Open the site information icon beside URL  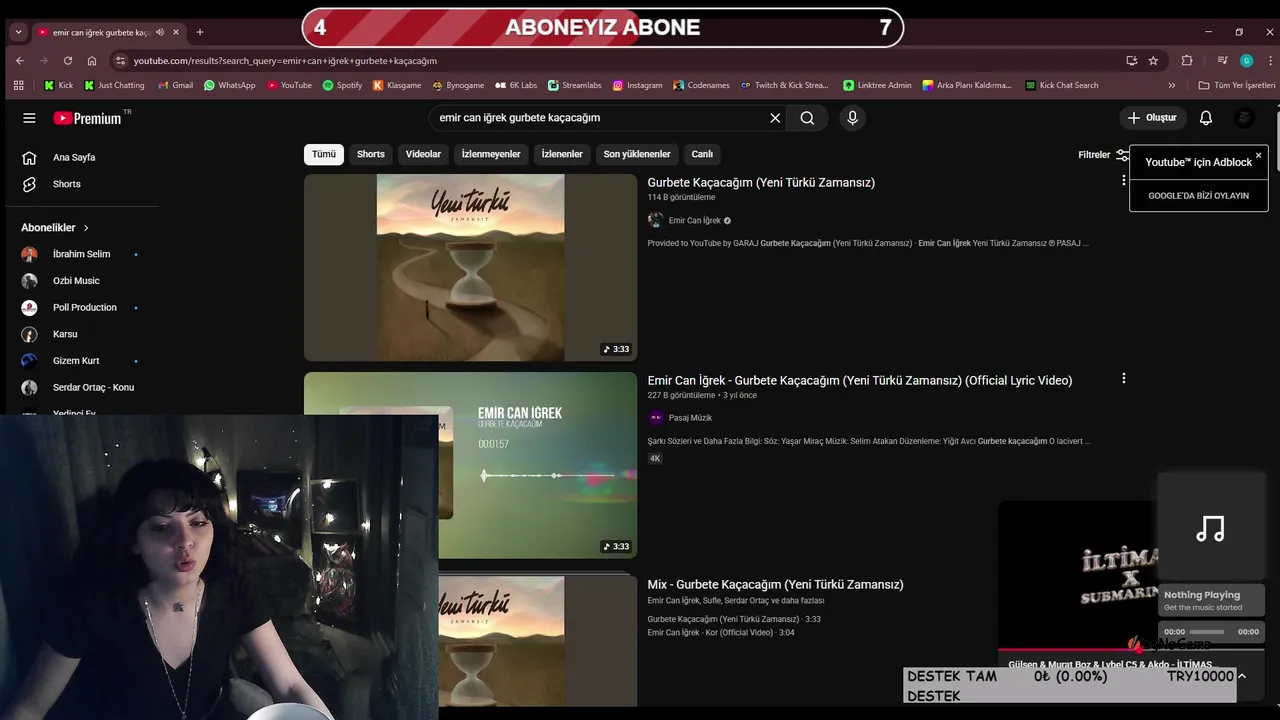[121, 60]
